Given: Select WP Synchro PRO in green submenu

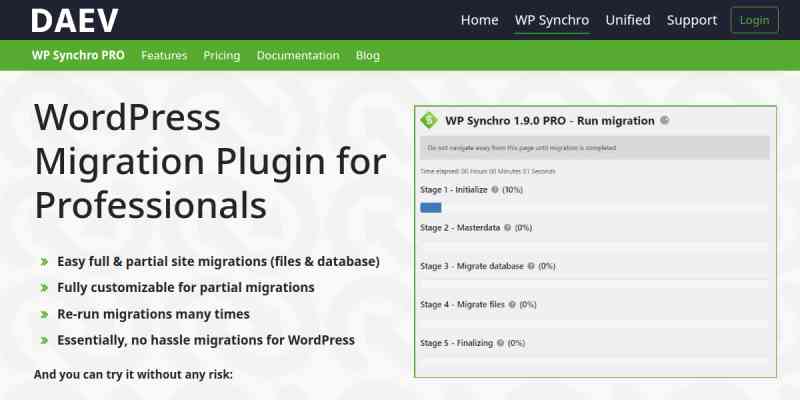Looking at the screenshot, I should (x=78, y=55).
